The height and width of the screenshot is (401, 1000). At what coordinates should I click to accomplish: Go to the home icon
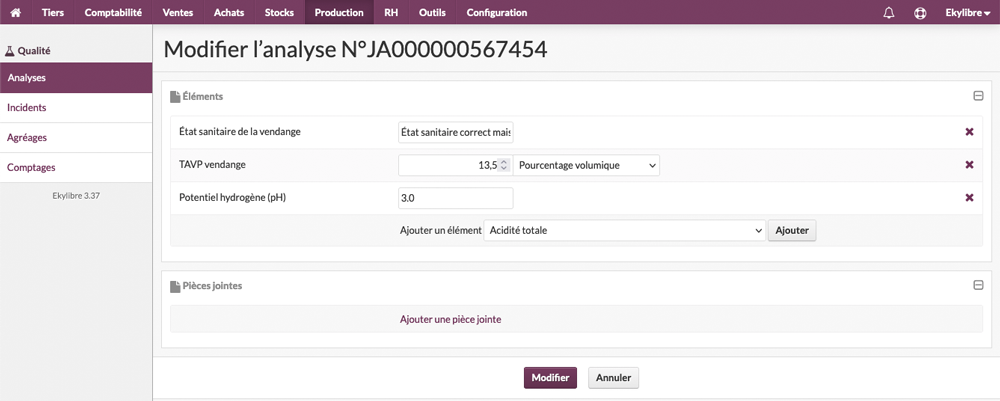[x=16, y=12]
